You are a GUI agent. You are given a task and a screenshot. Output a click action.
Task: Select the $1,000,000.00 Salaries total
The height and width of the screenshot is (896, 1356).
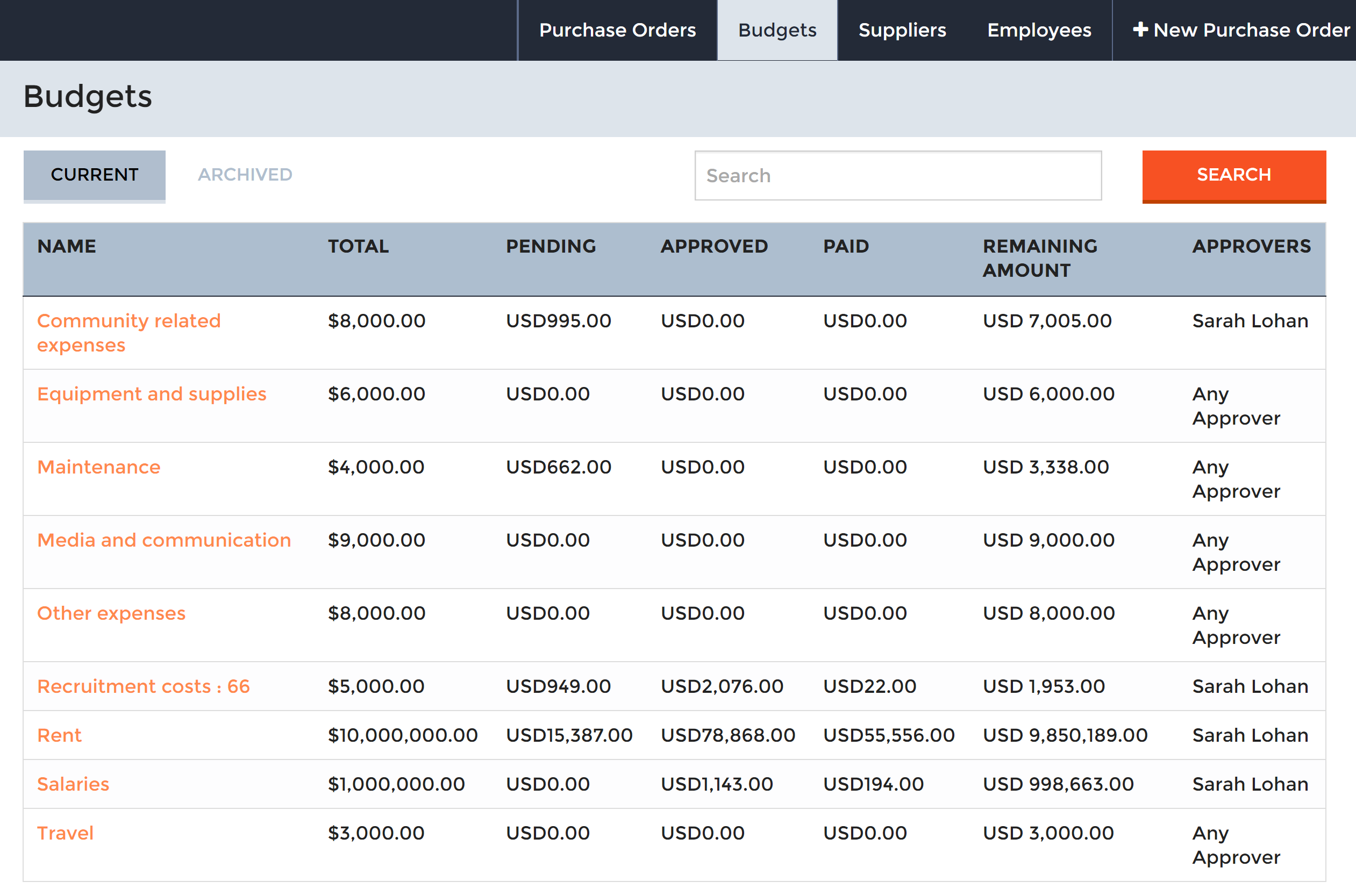396,784
